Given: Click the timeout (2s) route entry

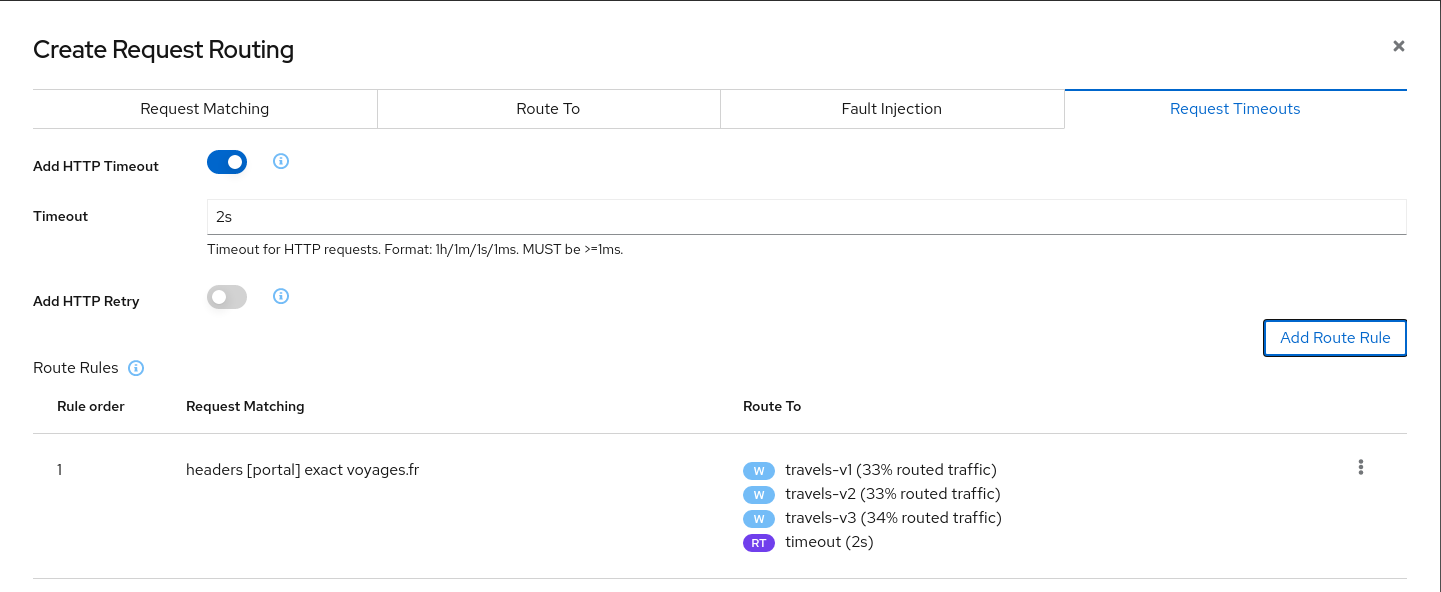Looking at the screenshot, I should pos(829,542).
